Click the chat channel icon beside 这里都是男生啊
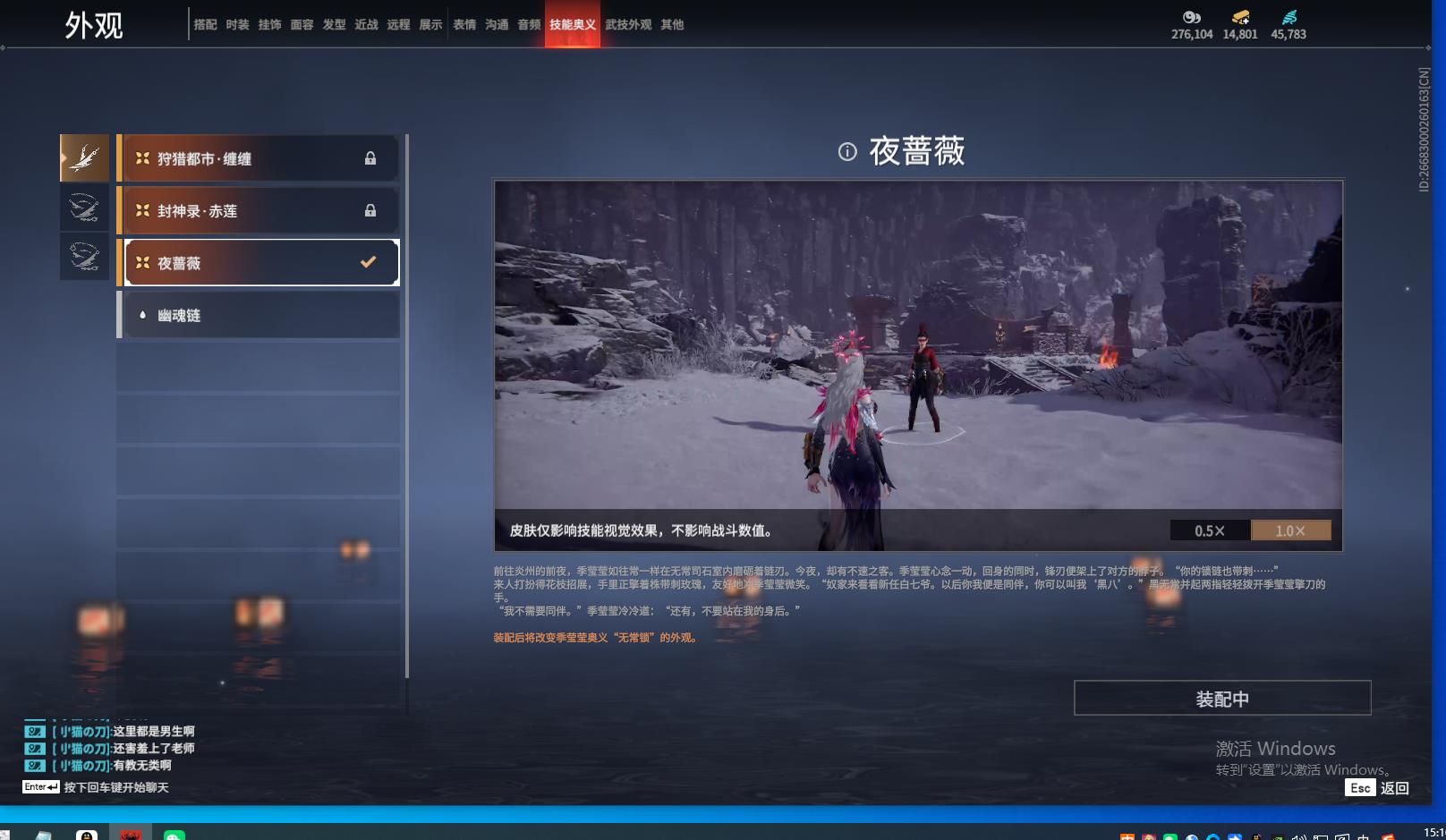This screenshot has height=840, width=1446. point(34,732)
